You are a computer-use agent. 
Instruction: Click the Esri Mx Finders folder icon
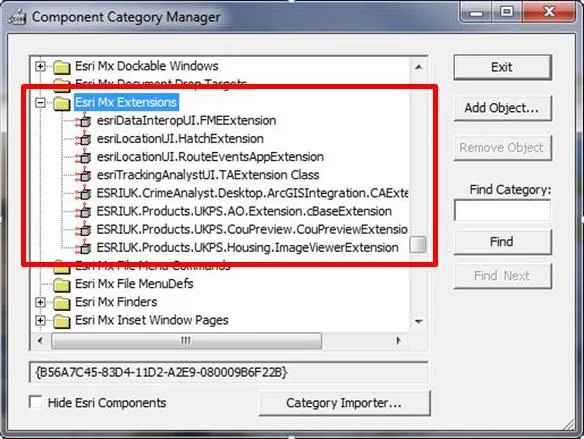click(x=62, y=303)
